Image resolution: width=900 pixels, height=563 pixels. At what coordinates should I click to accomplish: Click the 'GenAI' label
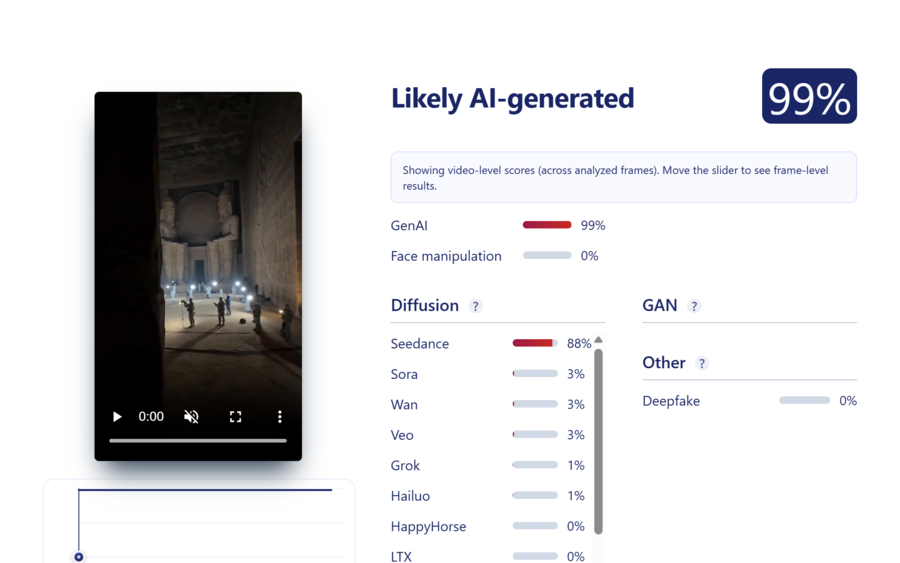(409, 226)
